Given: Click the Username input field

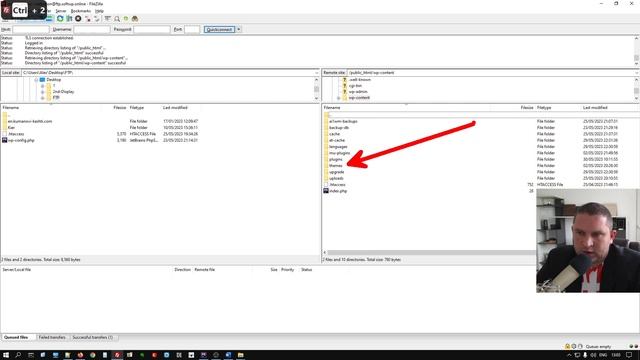Looking at the screenshot, I should (x=92, y=29).
